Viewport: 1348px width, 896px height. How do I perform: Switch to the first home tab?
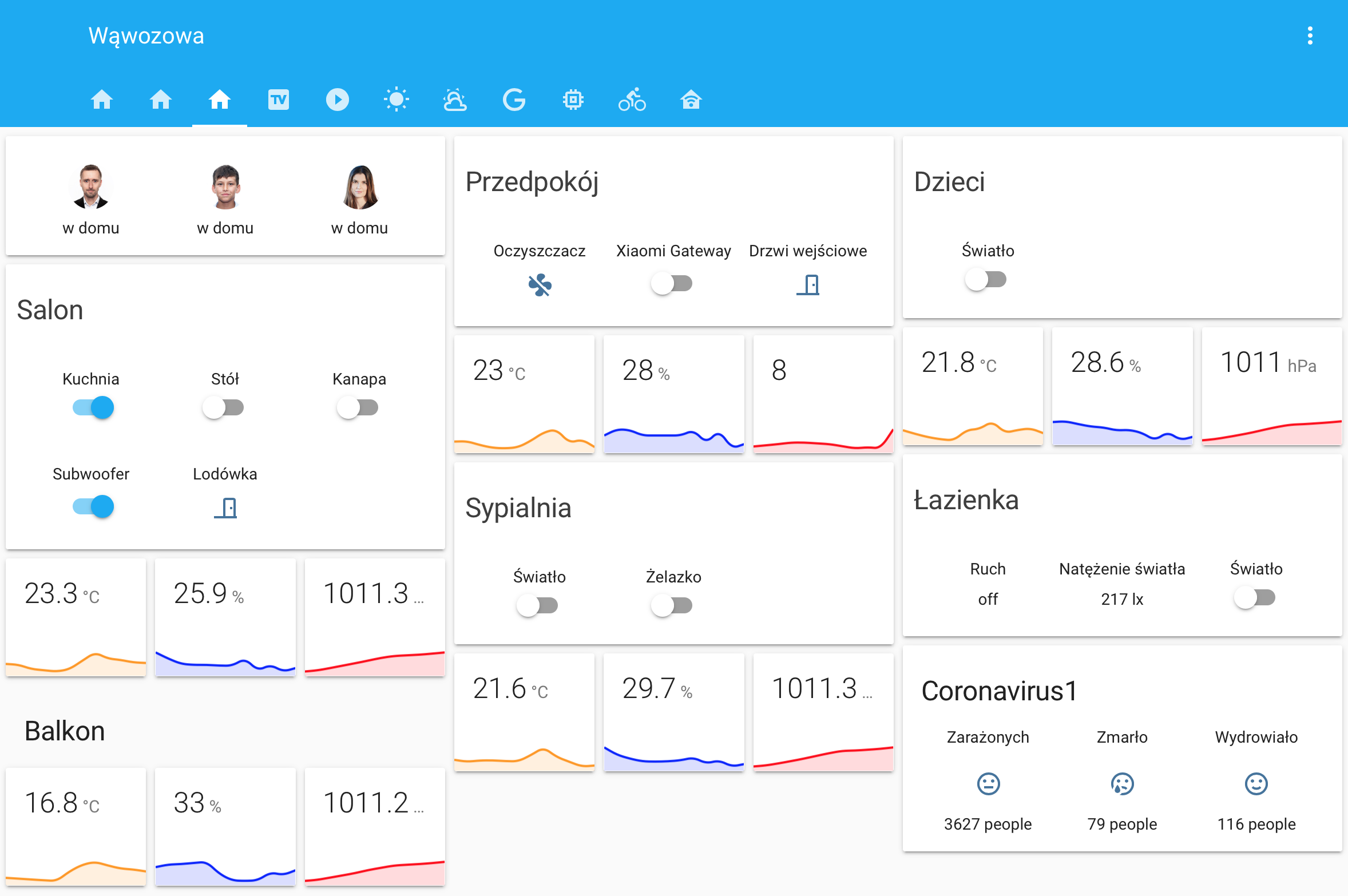[103, 99]
